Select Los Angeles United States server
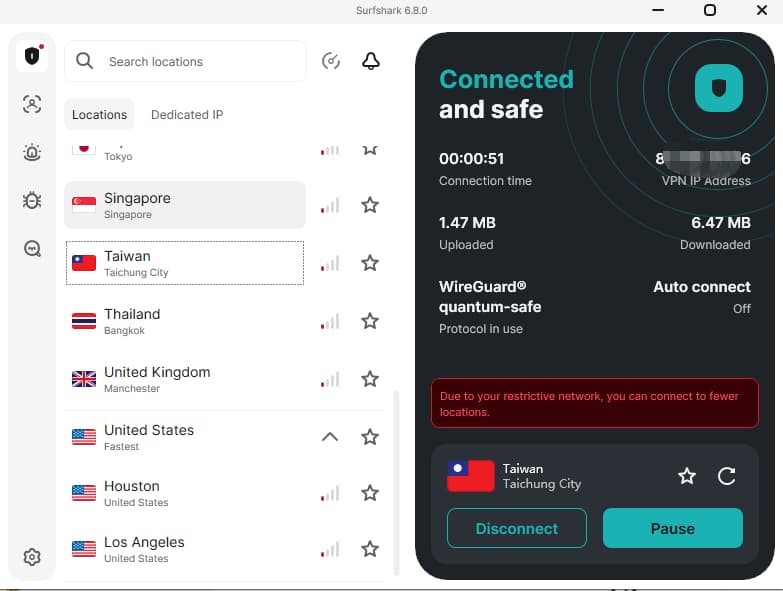This screenshot has height=591, width=783. click(x=185, y=549)
